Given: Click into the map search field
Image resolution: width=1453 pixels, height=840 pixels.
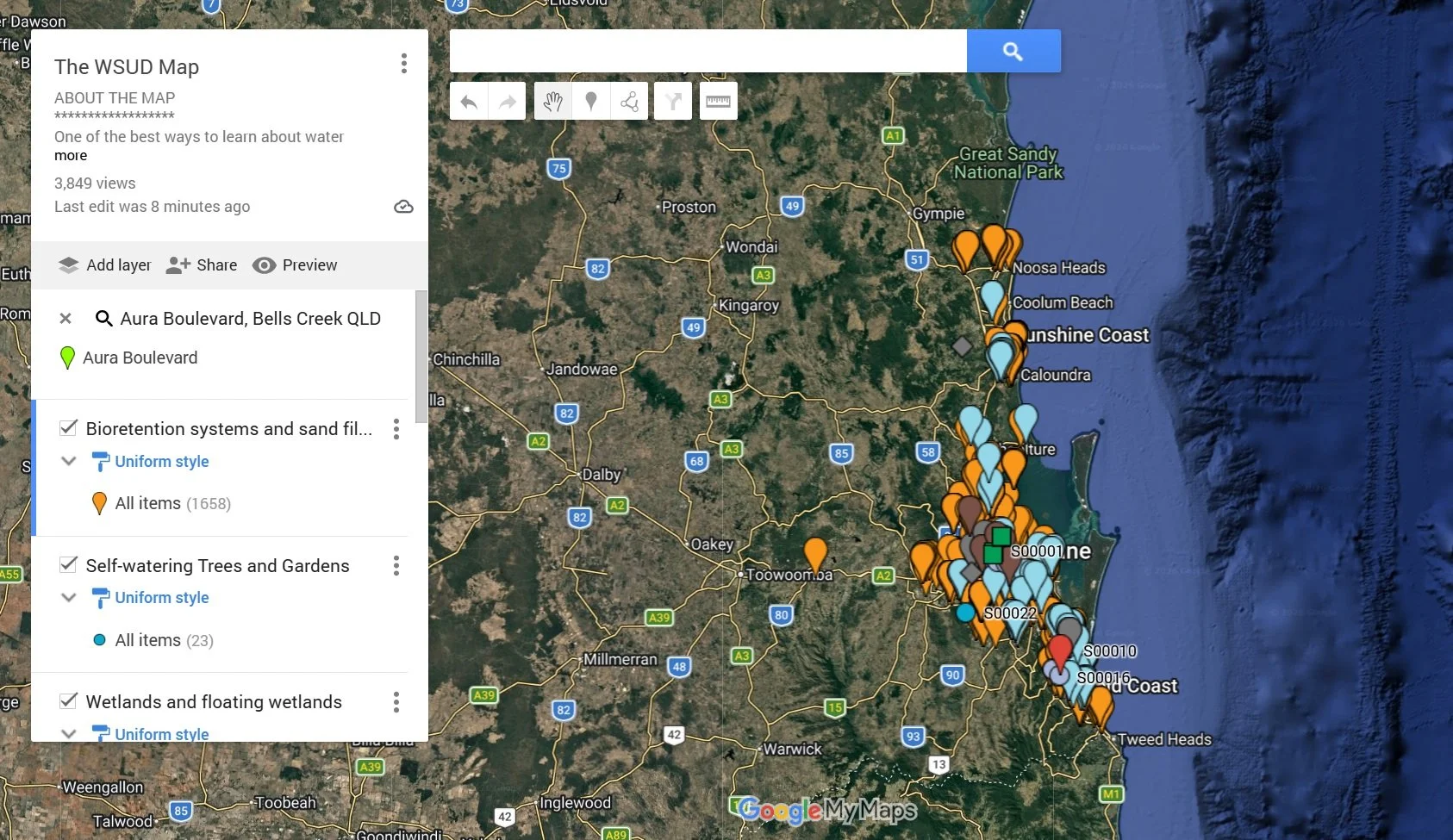Looking at the screenshot, I should click(x=708, y=51).
